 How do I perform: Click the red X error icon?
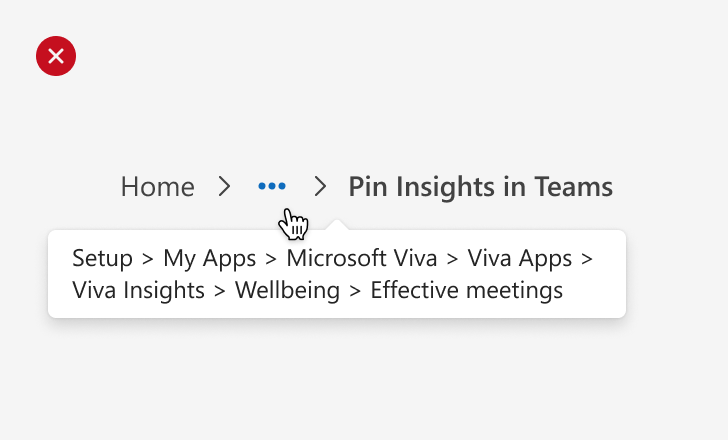pyautogui.click(x=56, y=56)
